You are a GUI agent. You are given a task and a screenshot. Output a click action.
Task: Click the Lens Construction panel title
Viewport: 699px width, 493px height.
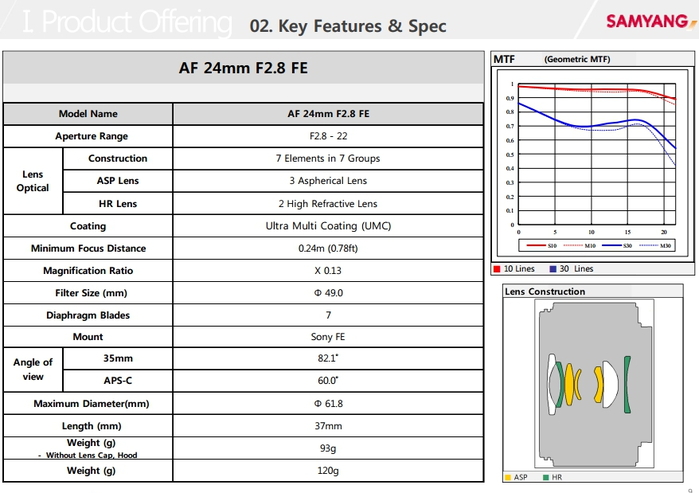point(545,292)
